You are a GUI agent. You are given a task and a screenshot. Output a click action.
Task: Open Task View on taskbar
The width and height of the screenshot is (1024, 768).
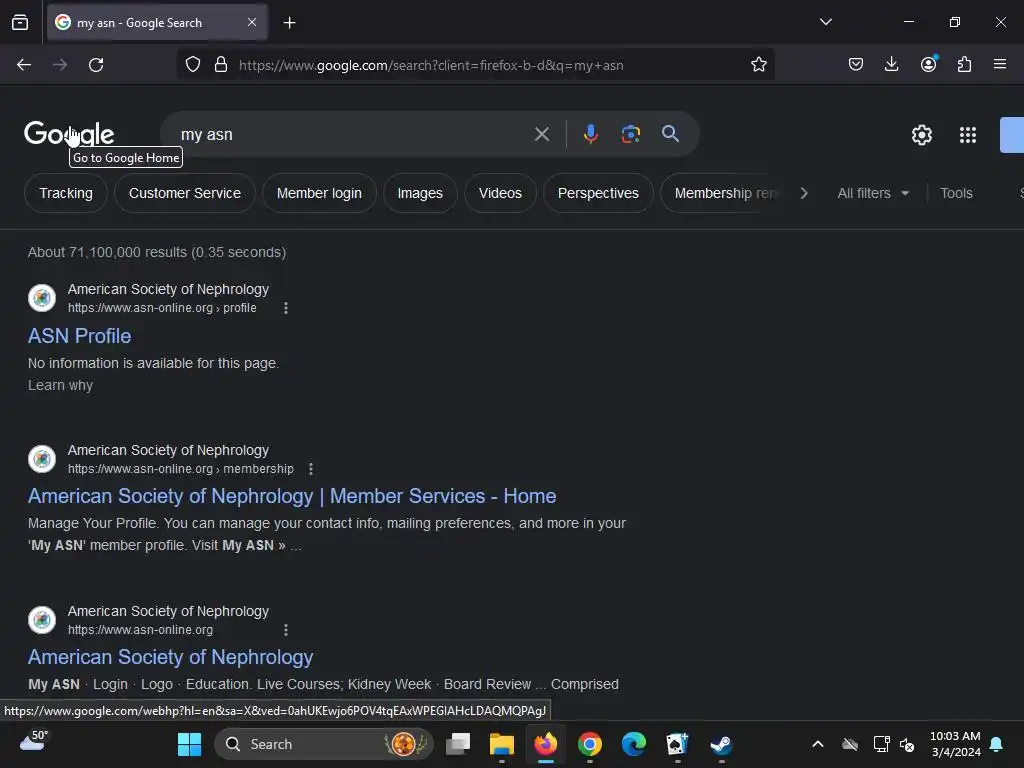tap(458, 744)
